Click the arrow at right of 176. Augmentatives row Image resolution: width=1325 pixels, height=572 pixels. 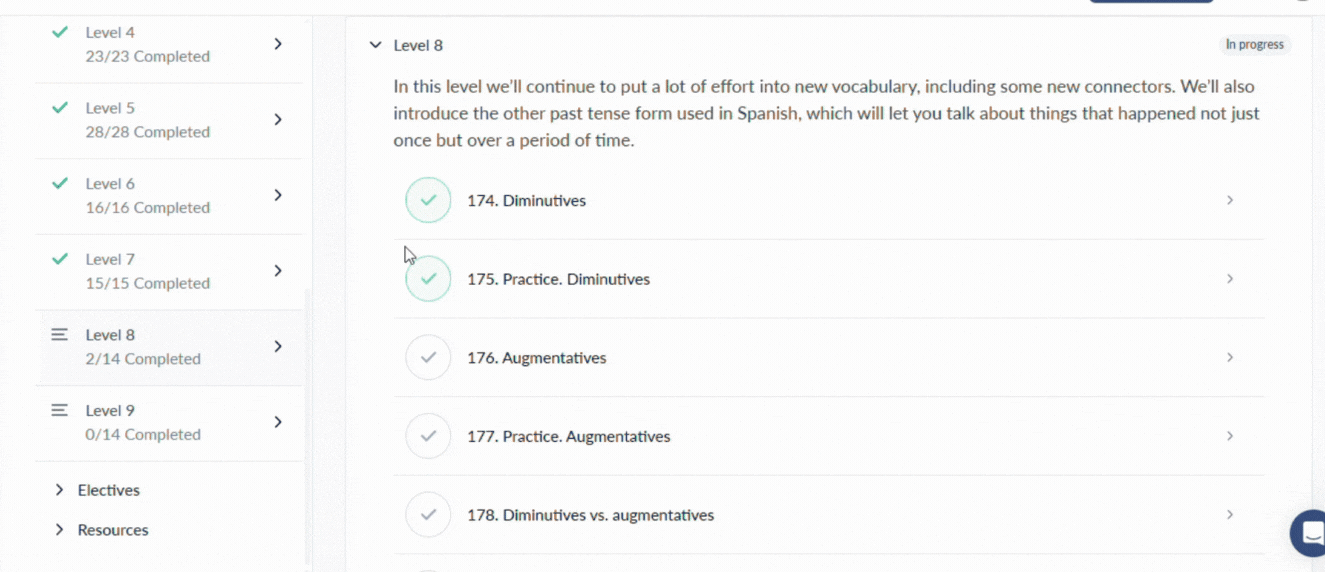click(x=1230, y=357)
